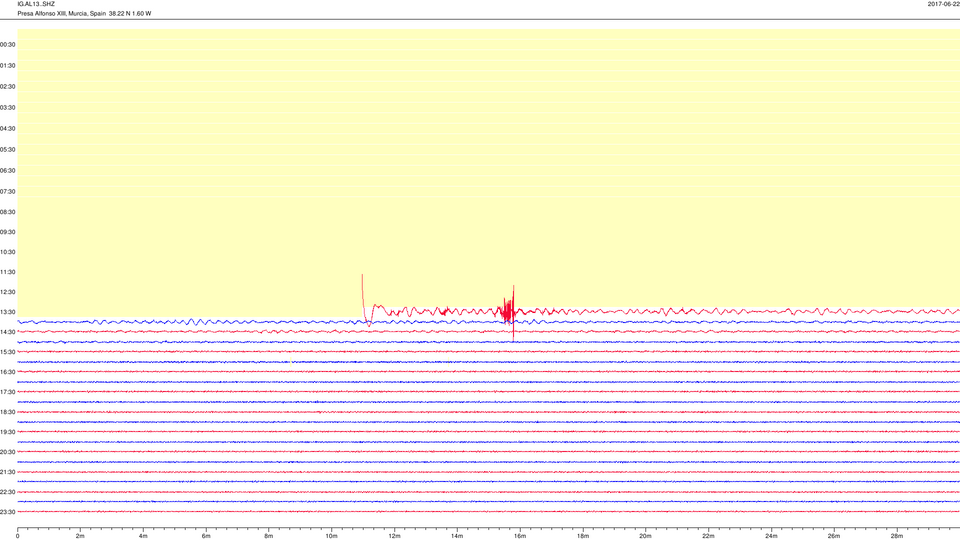Click the 17:30 time label

[8, 392]
